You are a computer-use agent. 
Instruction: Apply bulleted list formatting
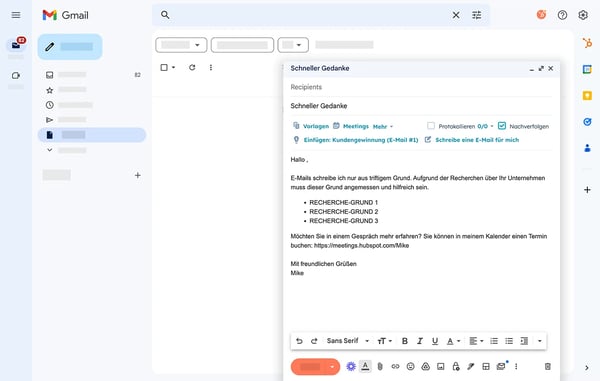[x=509, y=341]
